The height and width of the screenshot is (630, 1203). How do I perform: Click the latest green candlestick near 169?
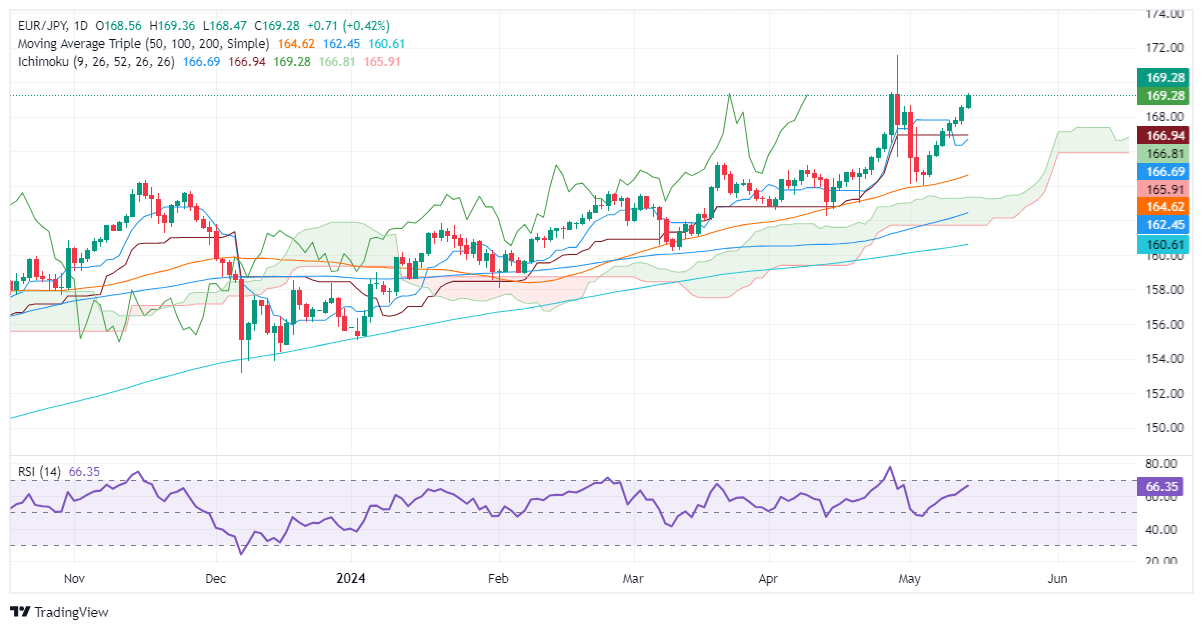click(968, 100)
